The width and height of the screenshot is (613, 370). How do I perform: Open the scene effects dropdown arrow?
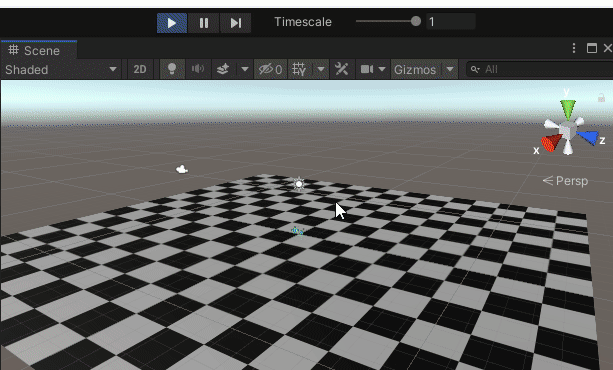coord(245,69)
